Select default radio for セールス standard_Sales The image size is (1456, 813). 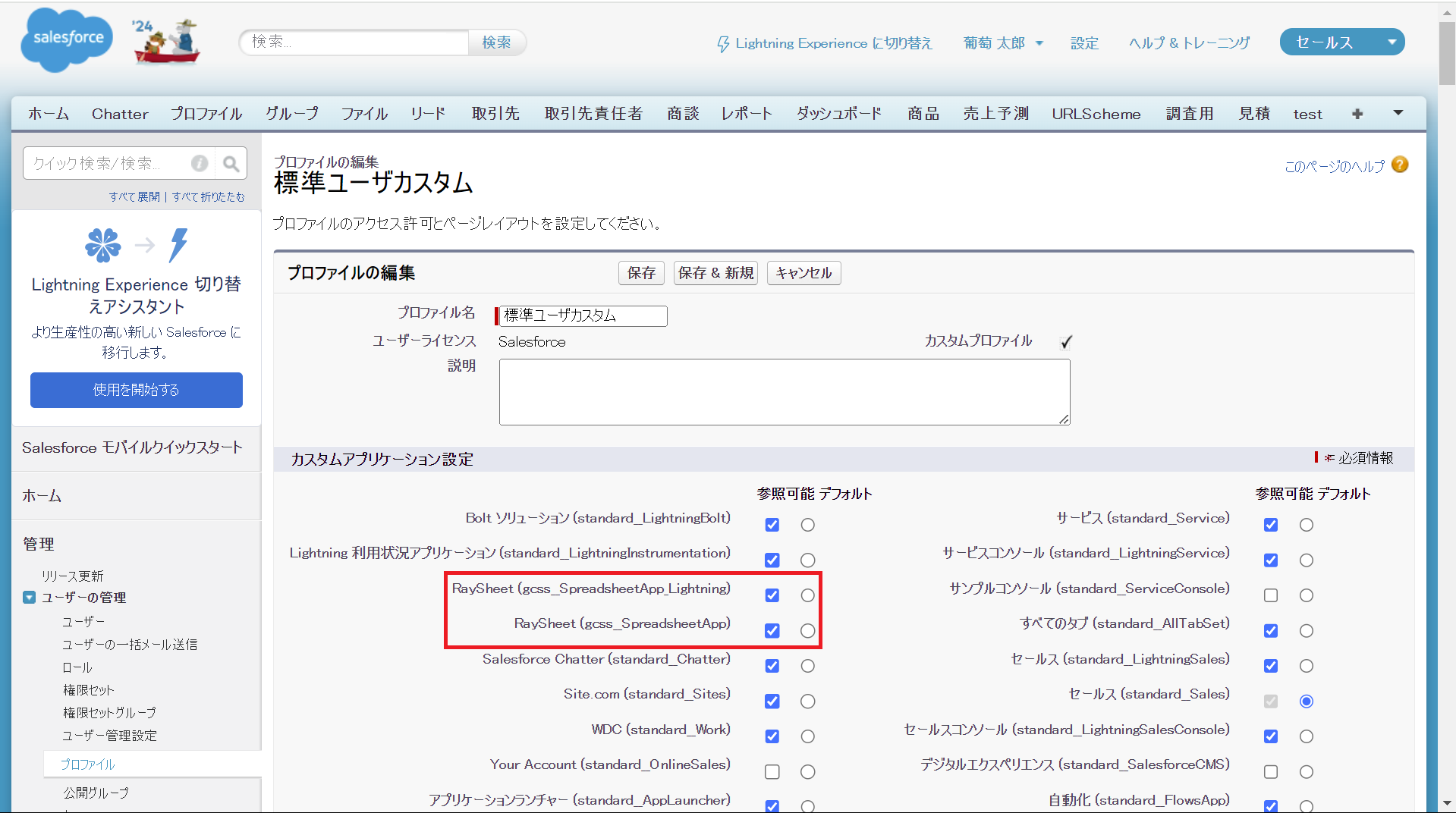(1307, 702)
